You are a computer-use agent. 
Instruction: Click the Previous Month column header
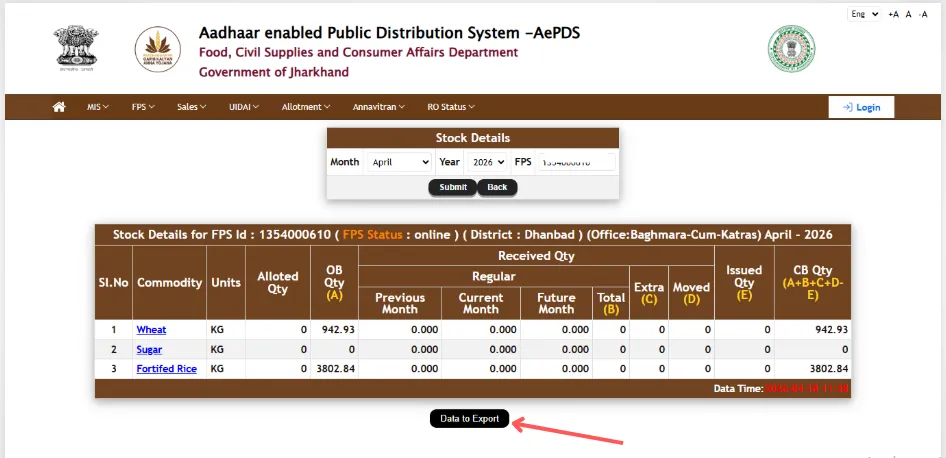[399, 303]
